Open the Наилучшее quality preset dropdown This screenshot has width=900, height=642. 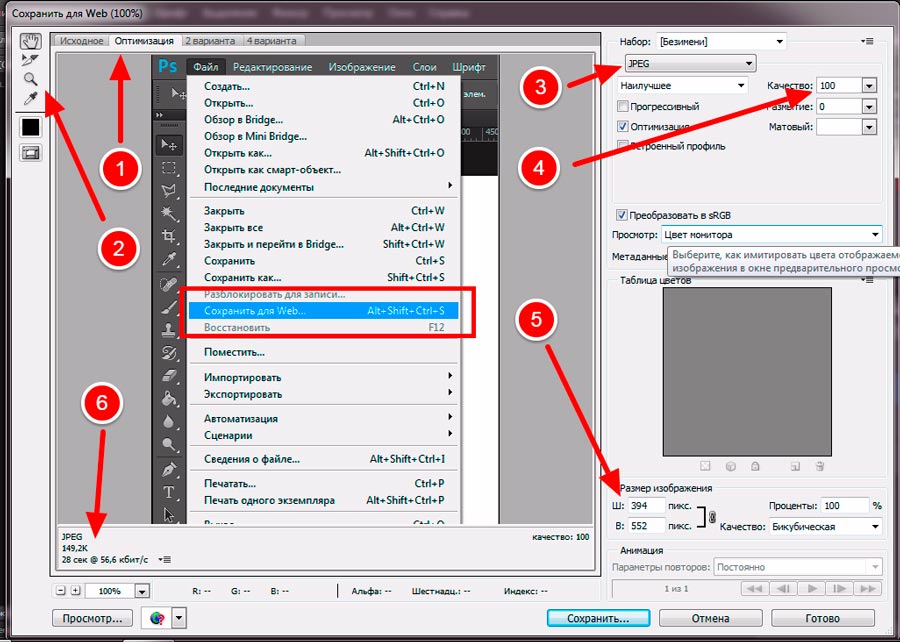[x=682, y=85]
